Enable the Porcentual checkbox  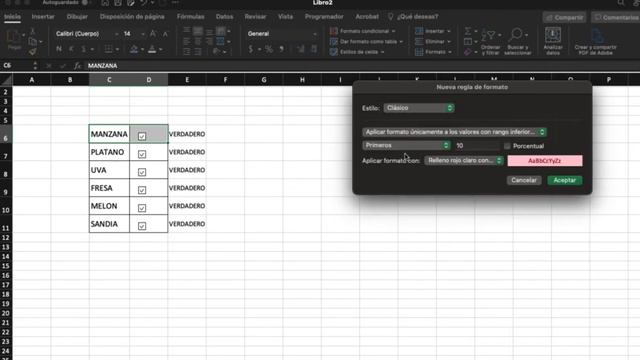pos(507,146)
